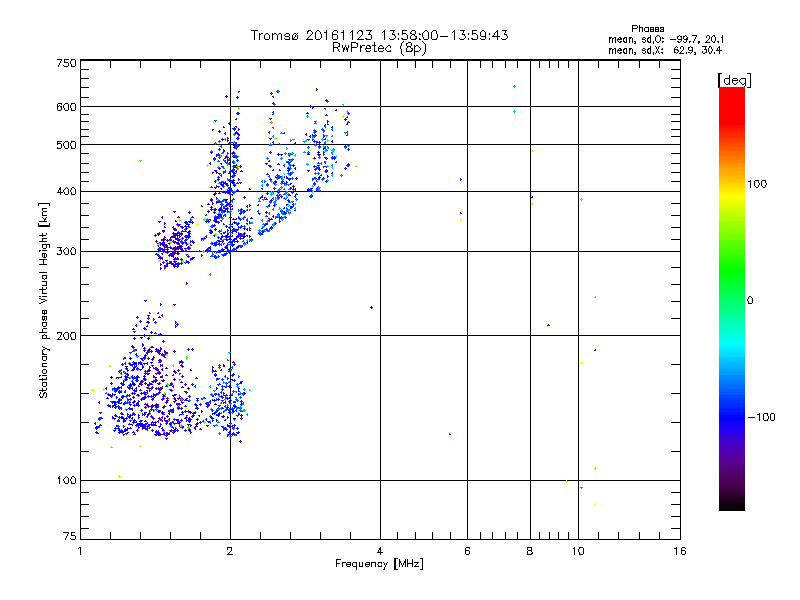Click the x-axis label 'Frequency [MHz]'

click(379, 564)
